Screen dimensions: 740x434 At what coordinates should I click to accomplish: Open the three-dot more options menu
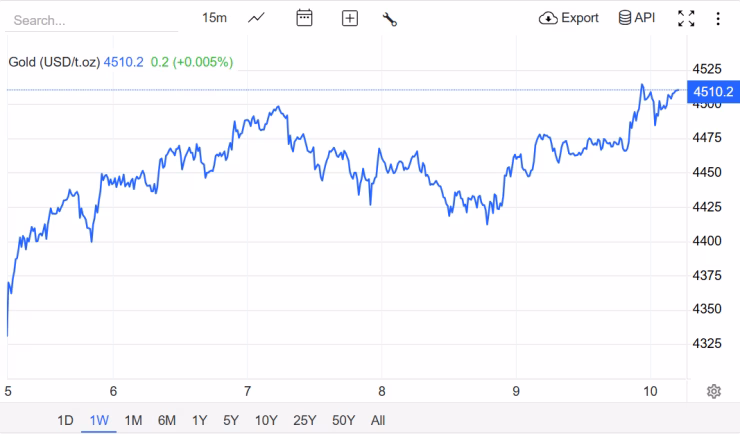pyautogui.click(x=718, y=18)
